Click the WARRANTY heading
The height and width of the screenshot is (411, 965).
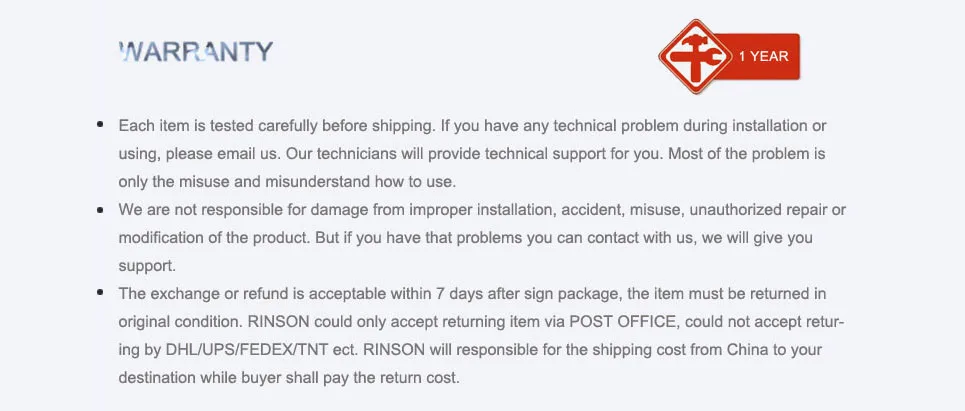(x=196, y=52)
